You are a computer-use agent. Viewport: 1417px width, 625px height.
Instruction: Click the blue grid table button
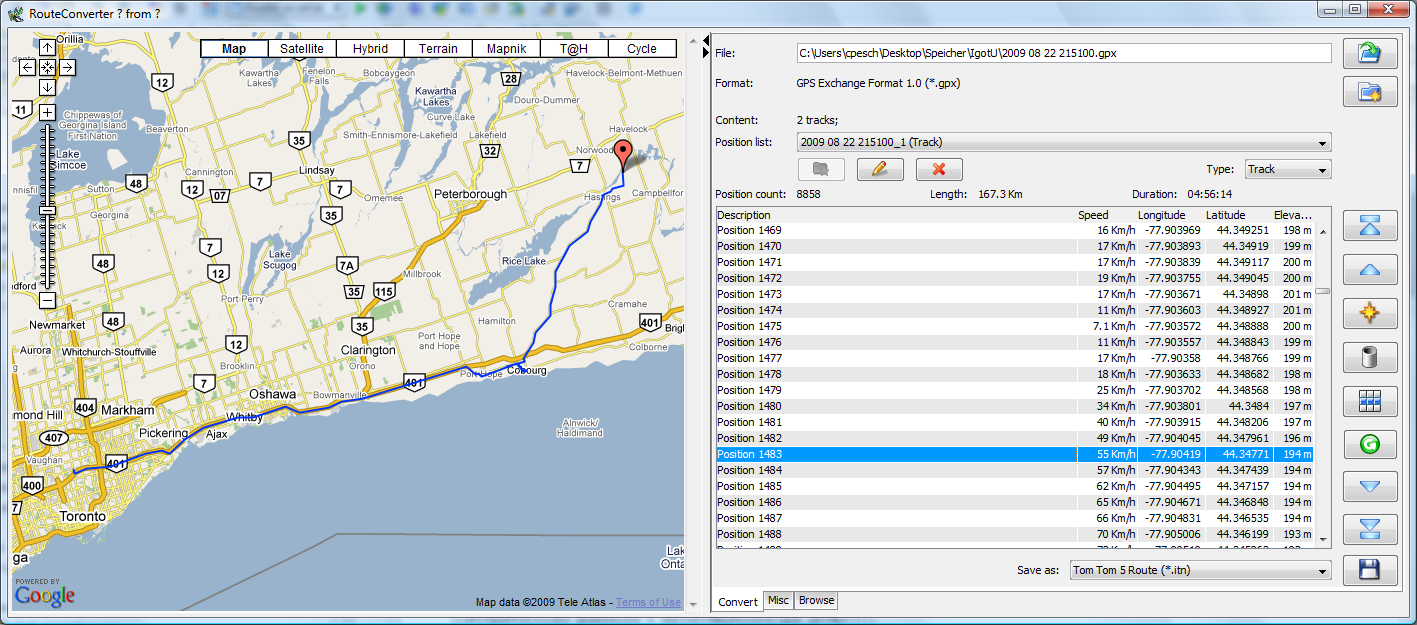click(x=1370, y=401)
